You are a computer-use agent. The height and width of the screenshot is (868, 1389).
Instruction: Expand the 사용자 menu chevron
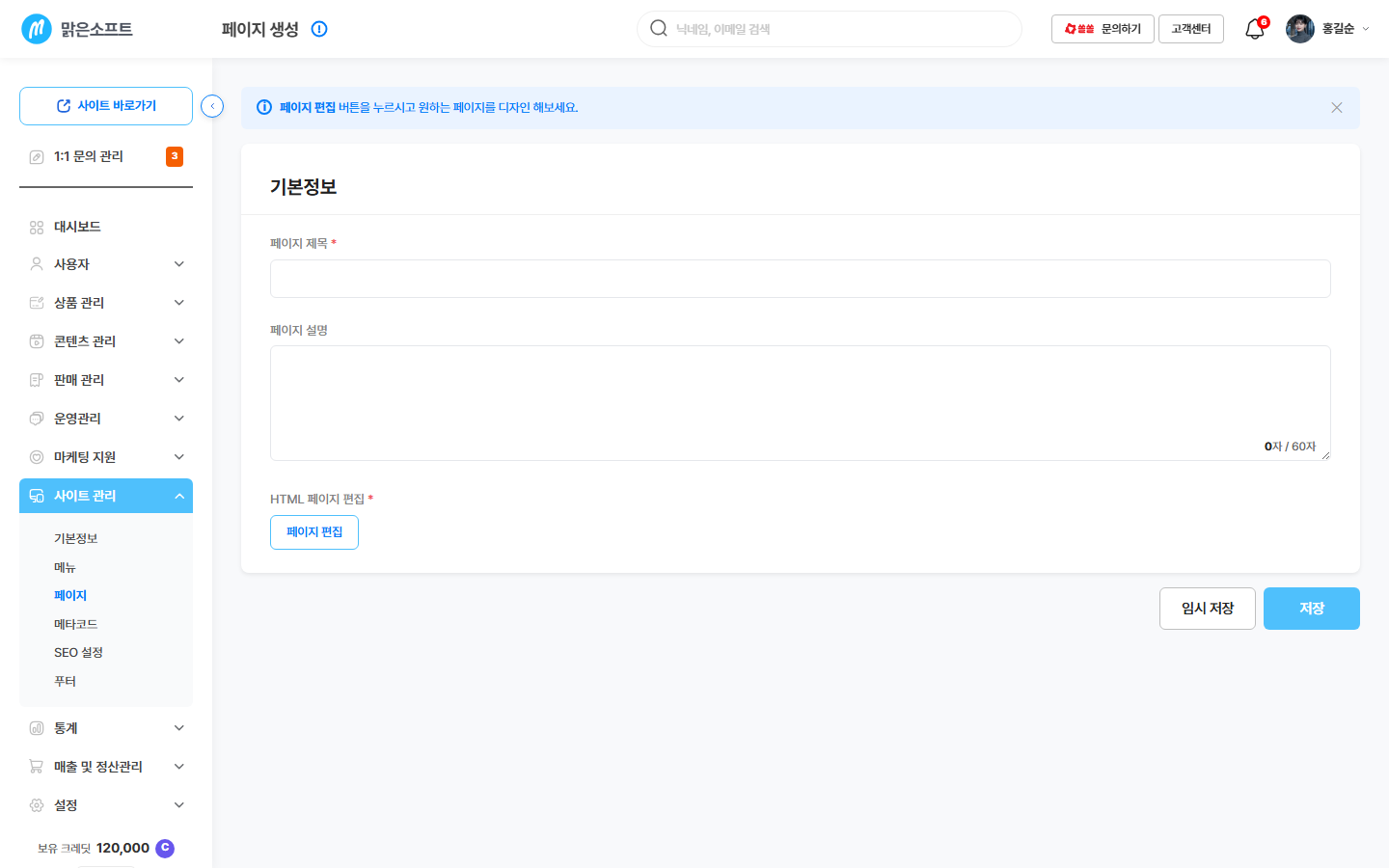[x=179, y=264]
